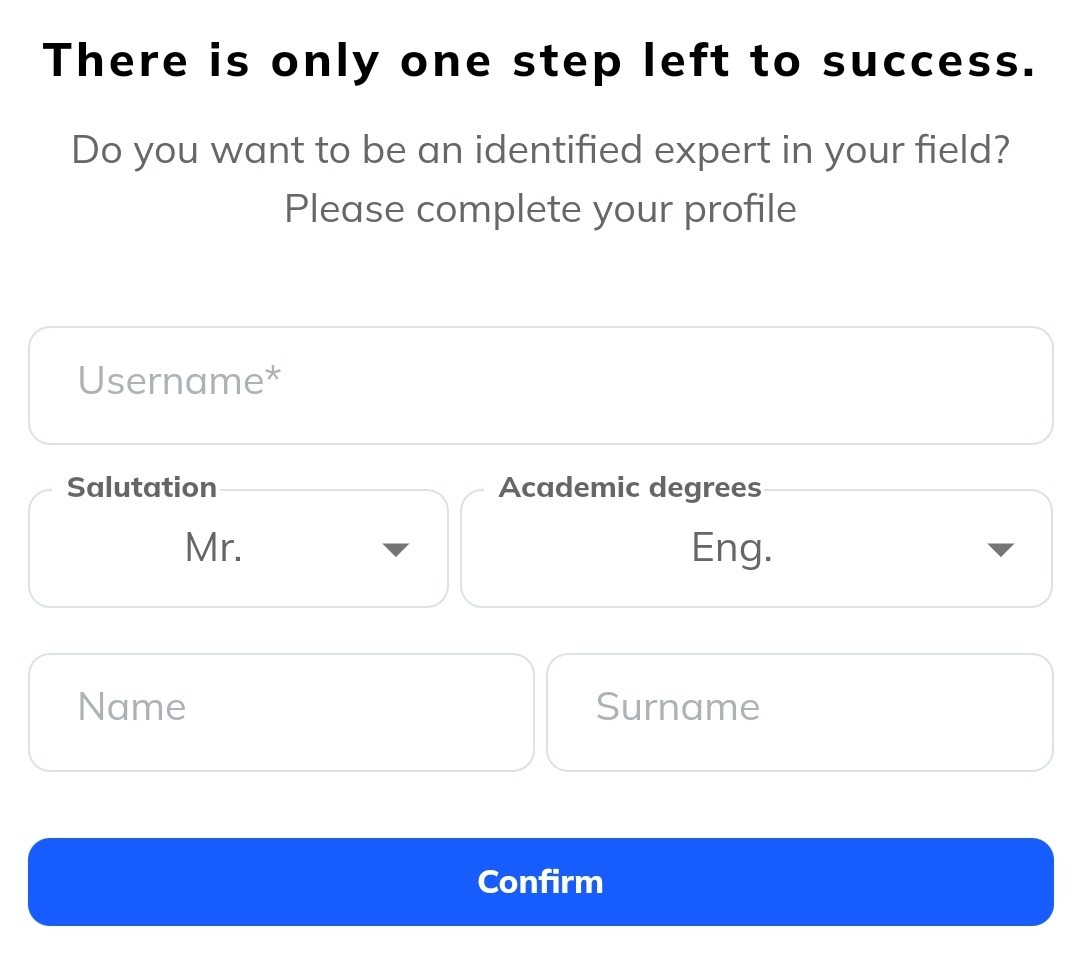This screenshot has height=970, width=1080.
Task: Select the Name placeholder text
Action: click(x=132, y=708)
